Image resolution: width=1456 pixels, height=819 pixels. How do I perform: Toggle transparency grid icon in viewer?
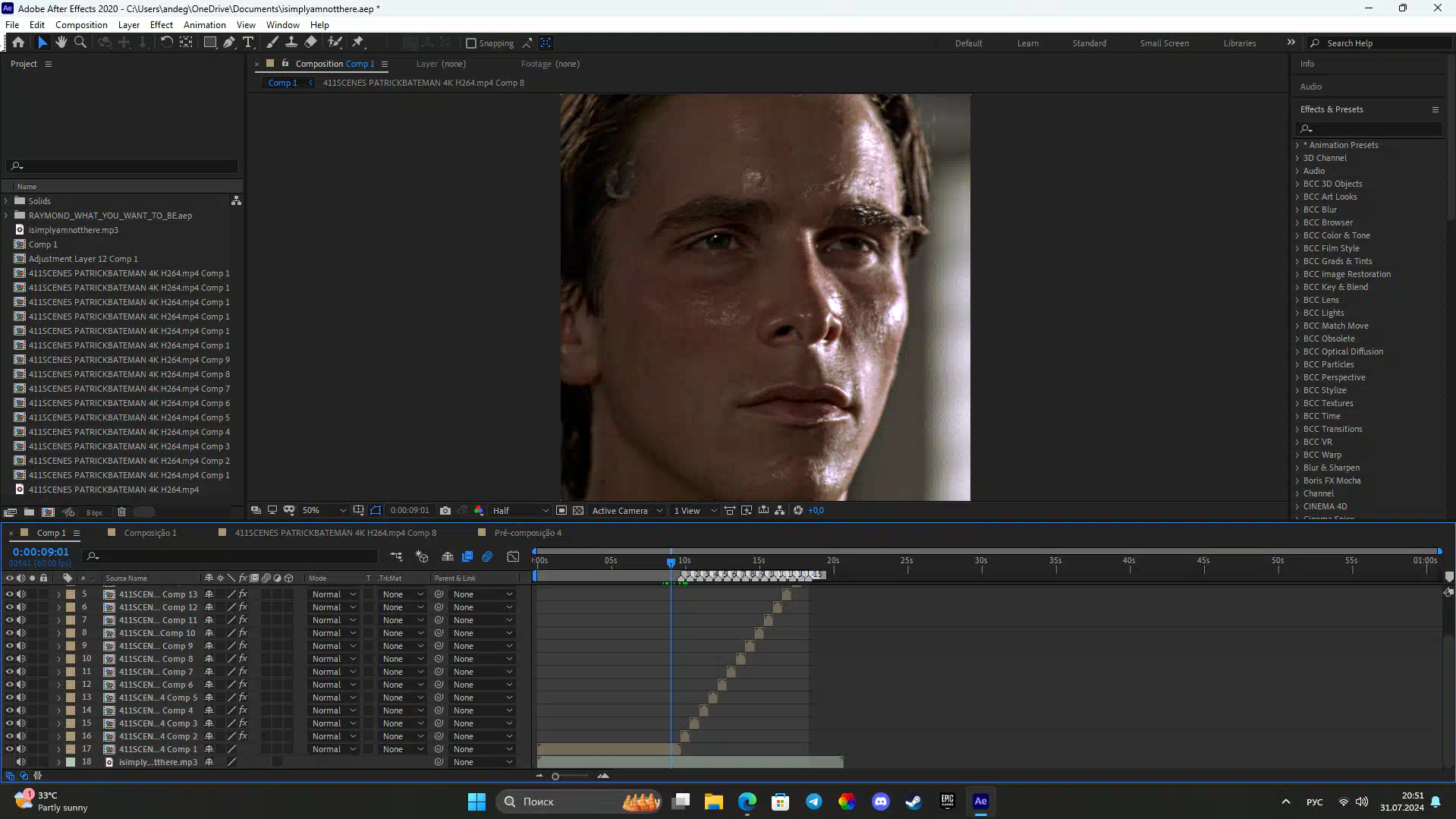click(x=578, y=511)
